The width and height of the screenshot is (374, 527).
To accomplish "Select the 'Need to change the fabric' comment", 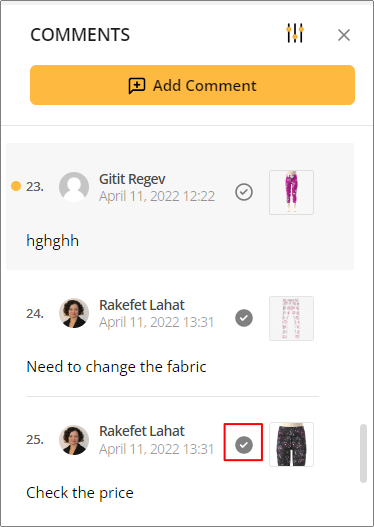I will 116,367.
